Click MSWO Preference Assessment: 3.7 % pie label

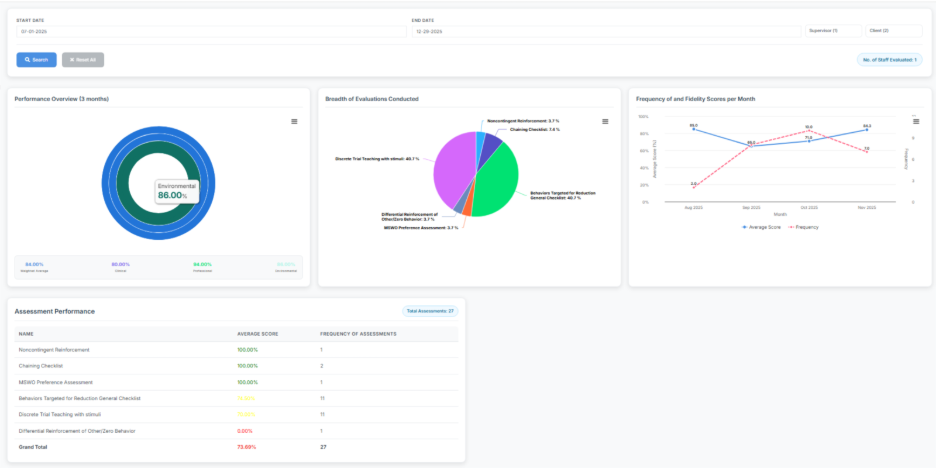tap(421, 228)
